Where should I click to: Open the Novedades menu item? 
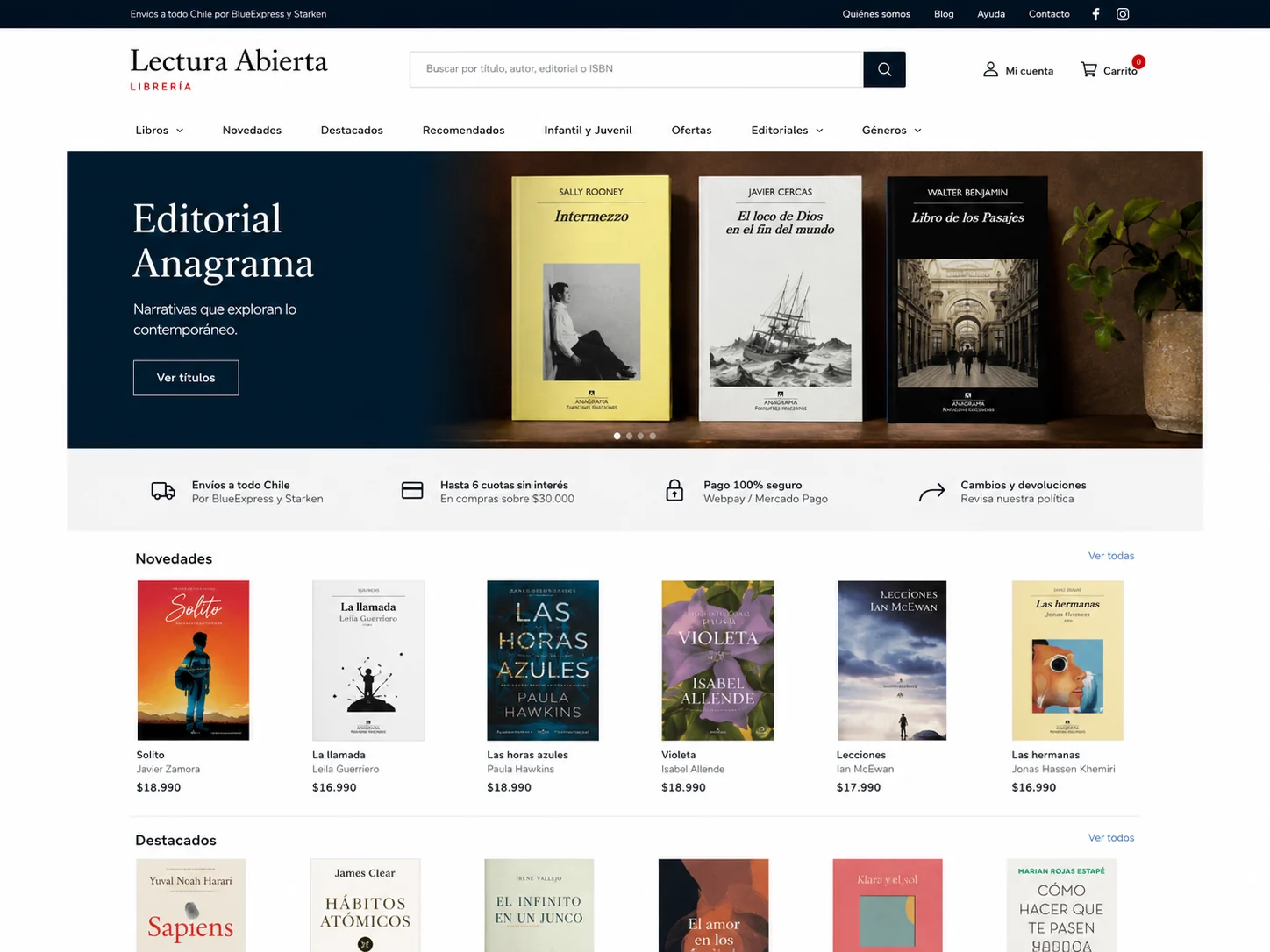[252, 131]
